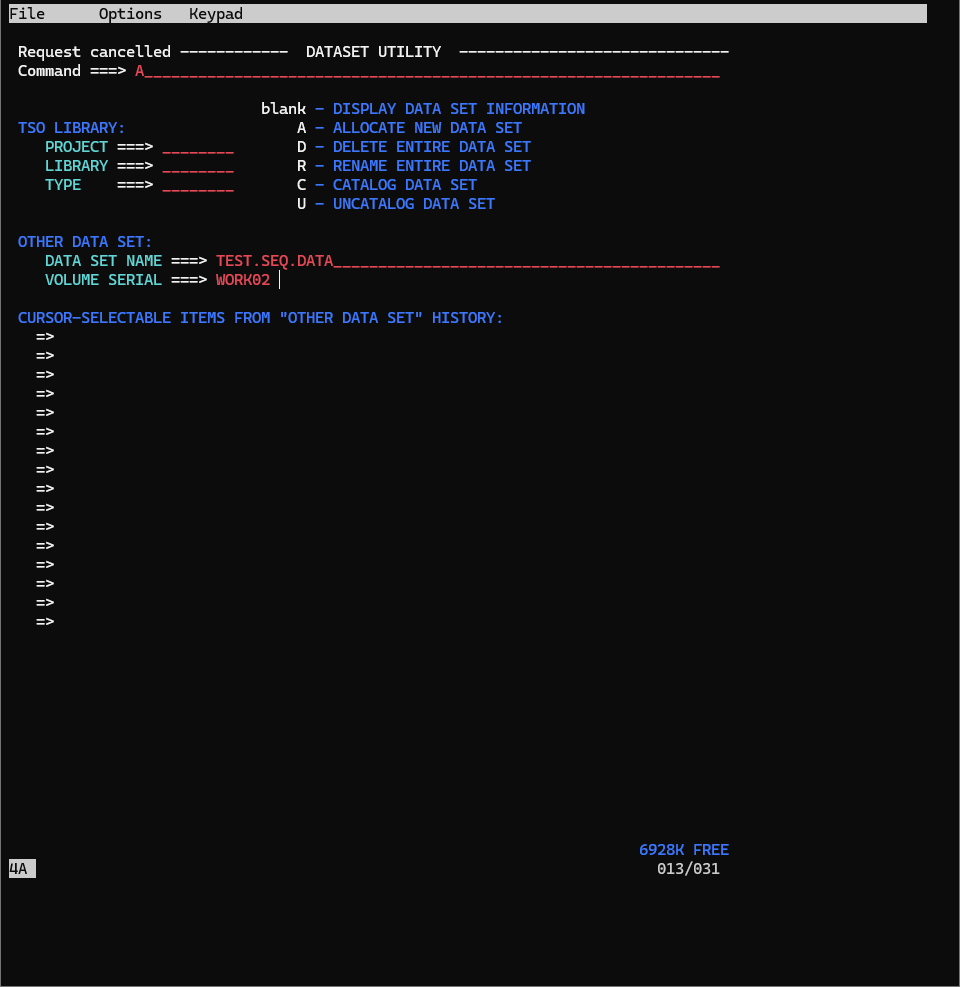Click the 013/031 cursor position indicator
Viewport: 960px width, 987px height.
(688, 869)
